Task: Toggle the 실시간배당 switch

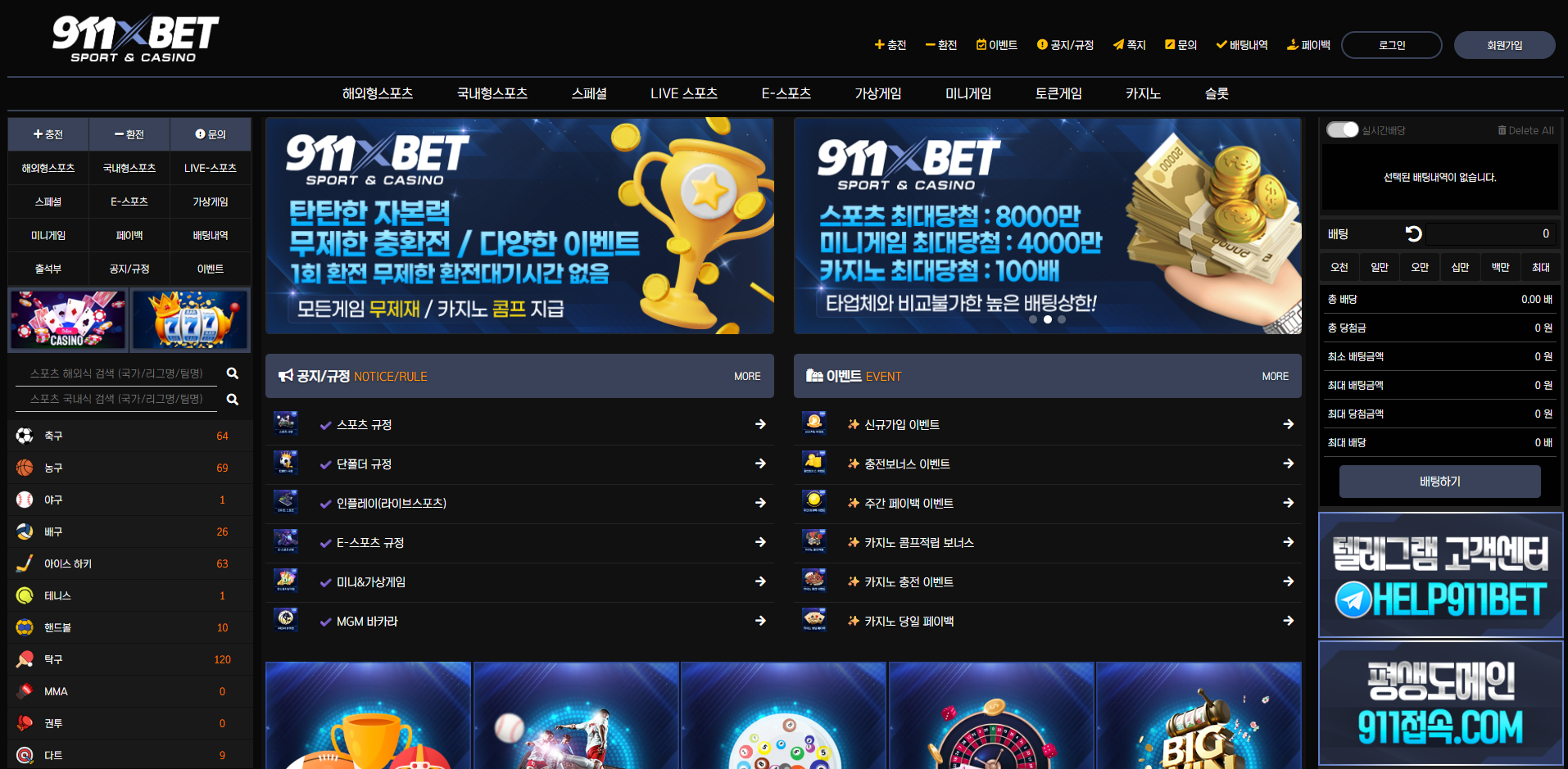Action: (1342, 130)
